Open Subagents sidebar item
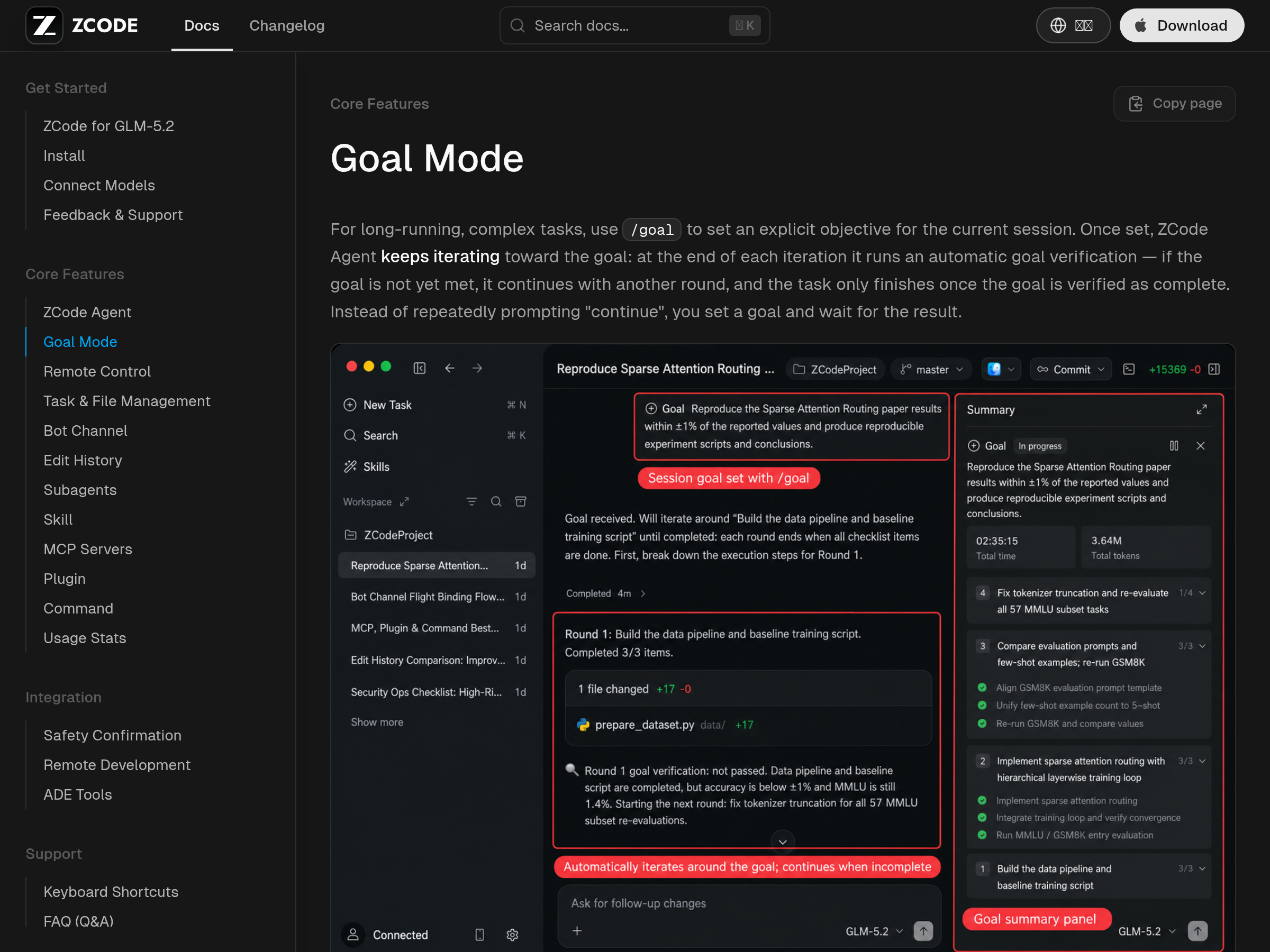 (x=80, y=490)
